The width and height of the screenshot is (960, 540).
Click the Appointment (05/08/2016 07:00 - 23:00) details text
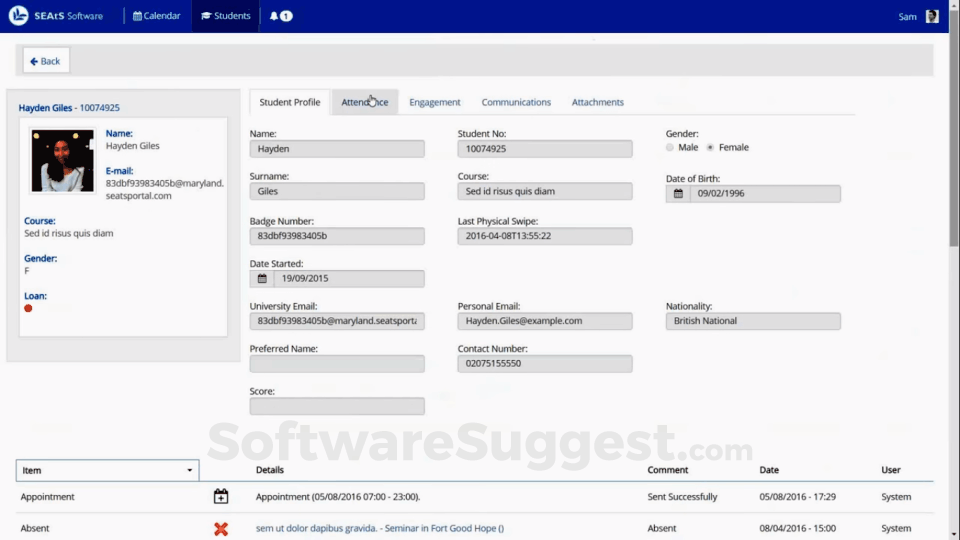pyautogui.click(x=338, y=497)
